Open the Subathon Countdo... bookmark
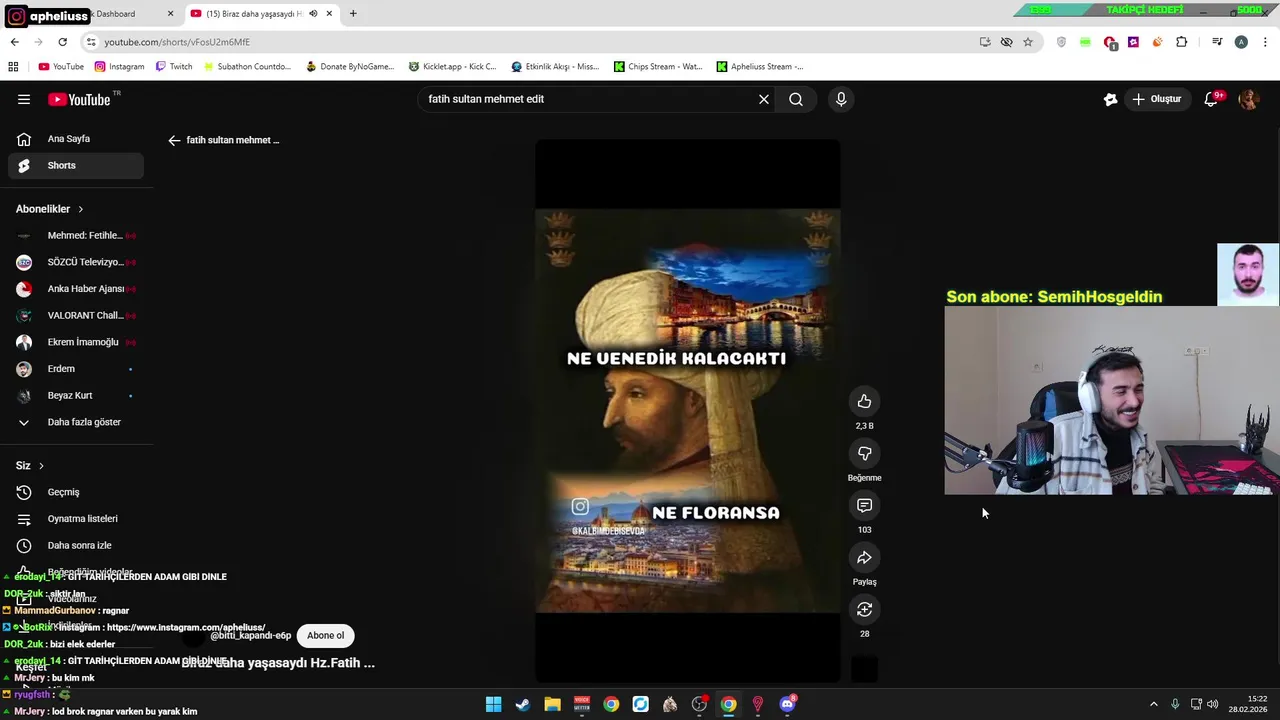 click(247, 67)
